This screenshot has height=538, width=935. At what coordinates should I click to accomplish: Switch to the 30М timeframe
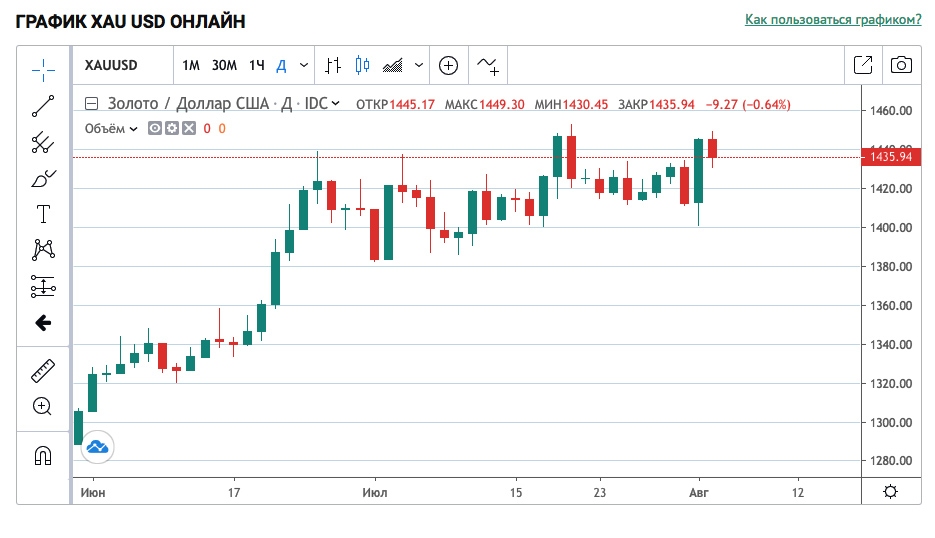coord(224,66)
